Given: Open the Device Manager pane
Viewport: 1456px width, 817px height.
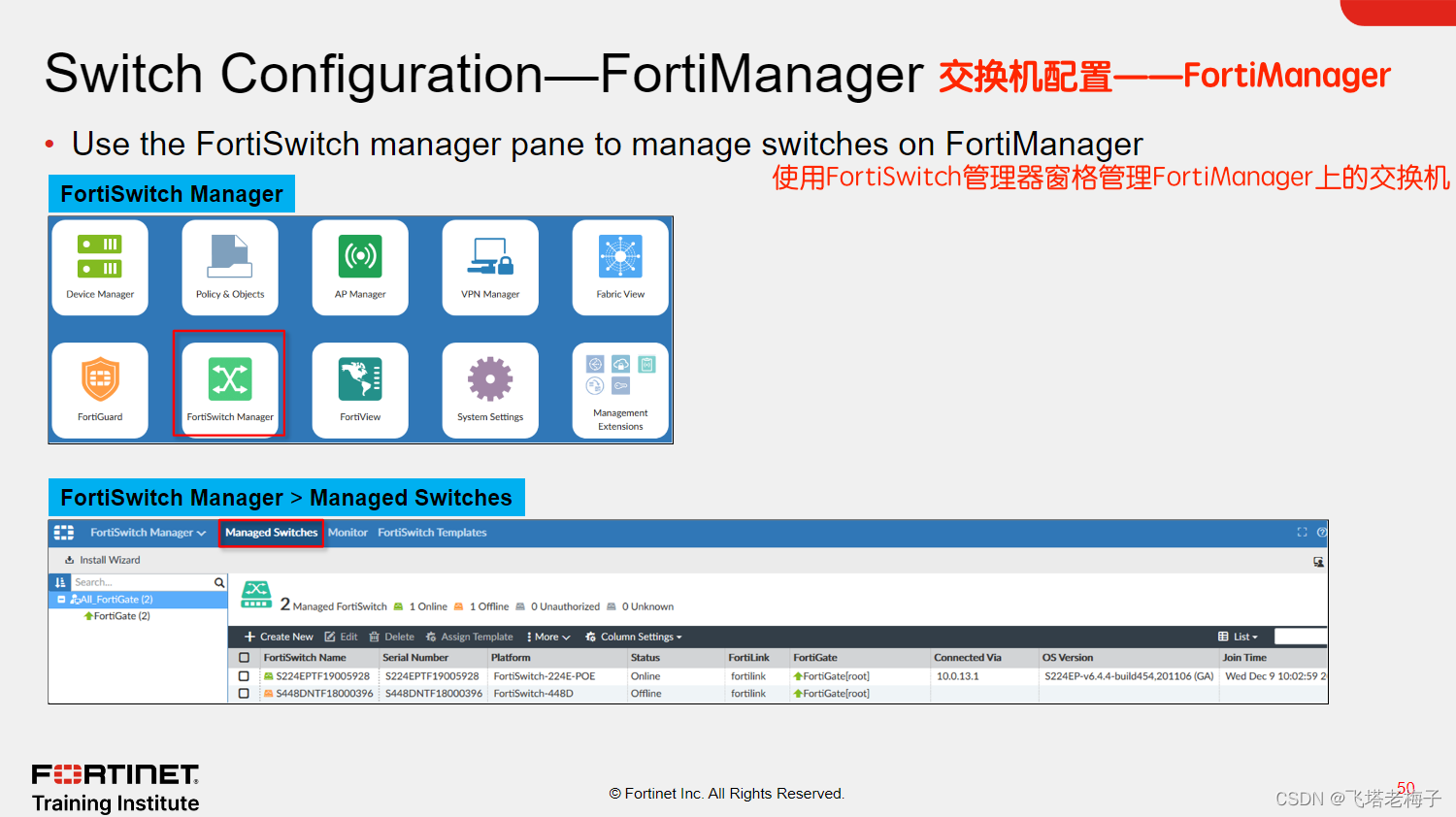Looking at the screenshot, I should coord(99,268).
